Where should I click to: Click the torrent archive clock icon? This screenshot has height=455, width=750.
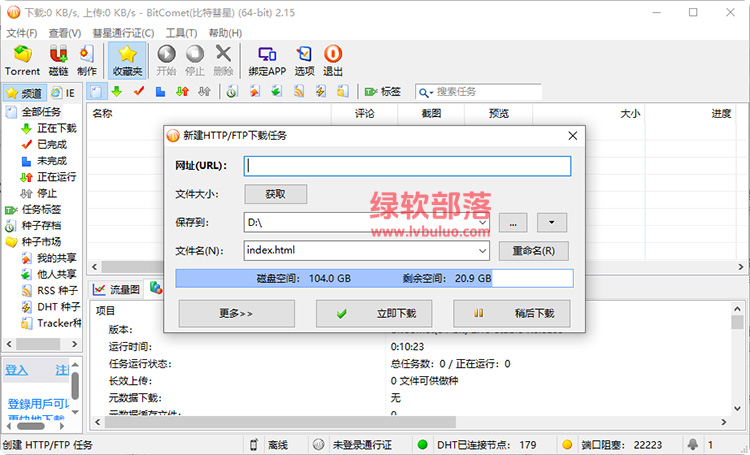tap(232, 91)
